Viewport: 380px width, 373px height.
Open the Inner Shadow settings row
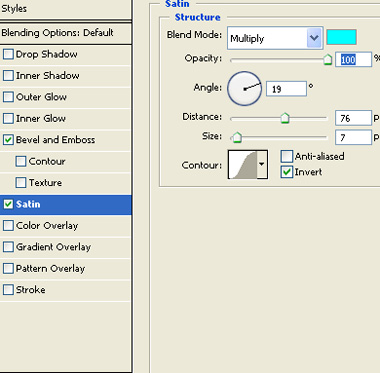coord(65,76)
